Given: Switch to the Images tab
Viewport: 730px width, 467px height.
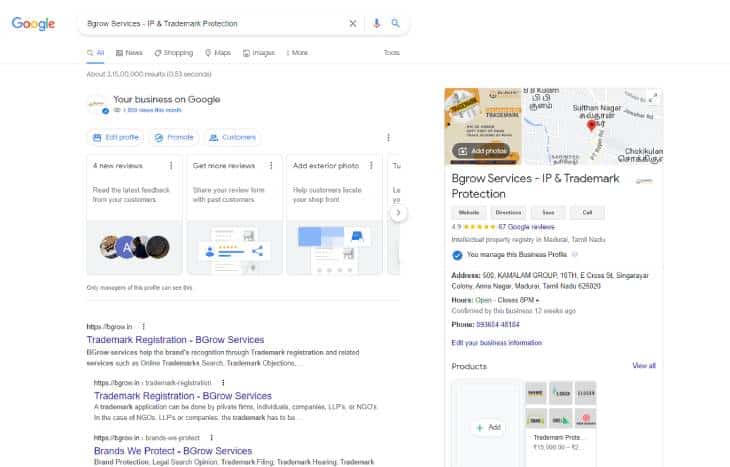Looking at the screenshot, I should [259, 53].
